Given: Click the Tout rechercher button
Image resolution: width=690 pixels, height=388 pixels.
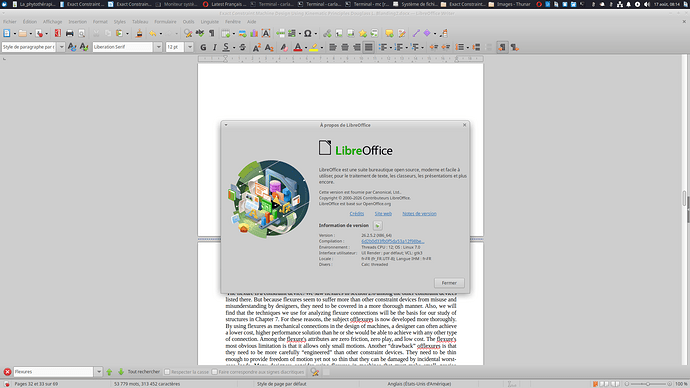Looking at the screenshot, I should [x=143, y=372].
